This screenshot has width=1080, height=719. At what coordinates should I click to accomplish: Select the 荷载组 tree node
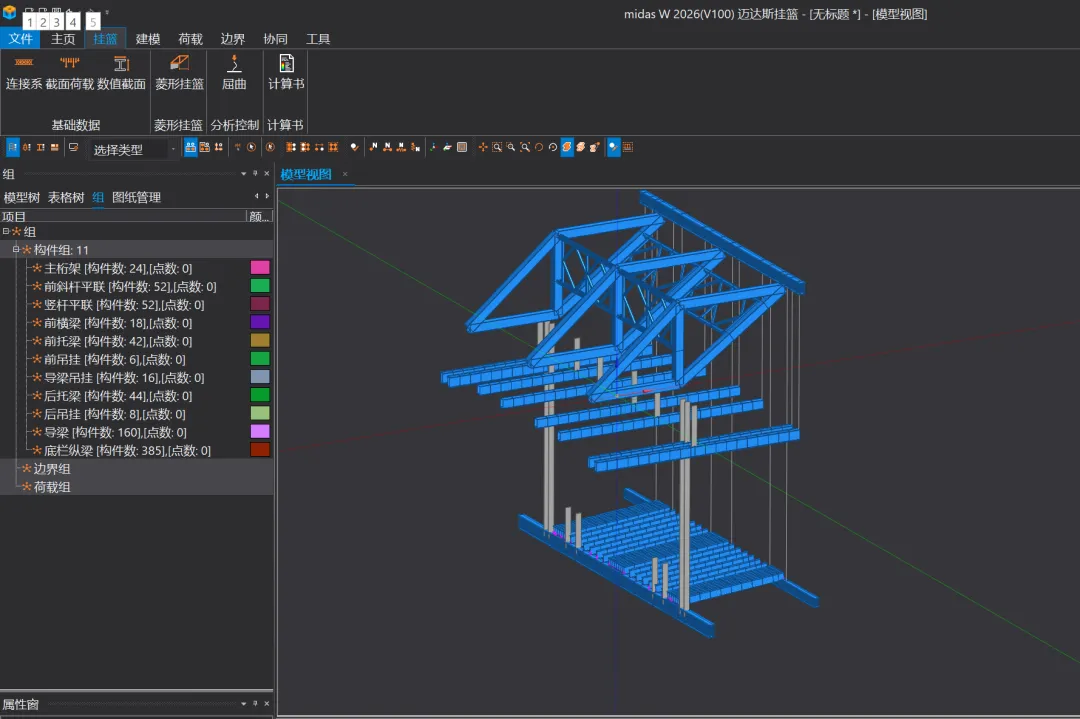point(52,487)
